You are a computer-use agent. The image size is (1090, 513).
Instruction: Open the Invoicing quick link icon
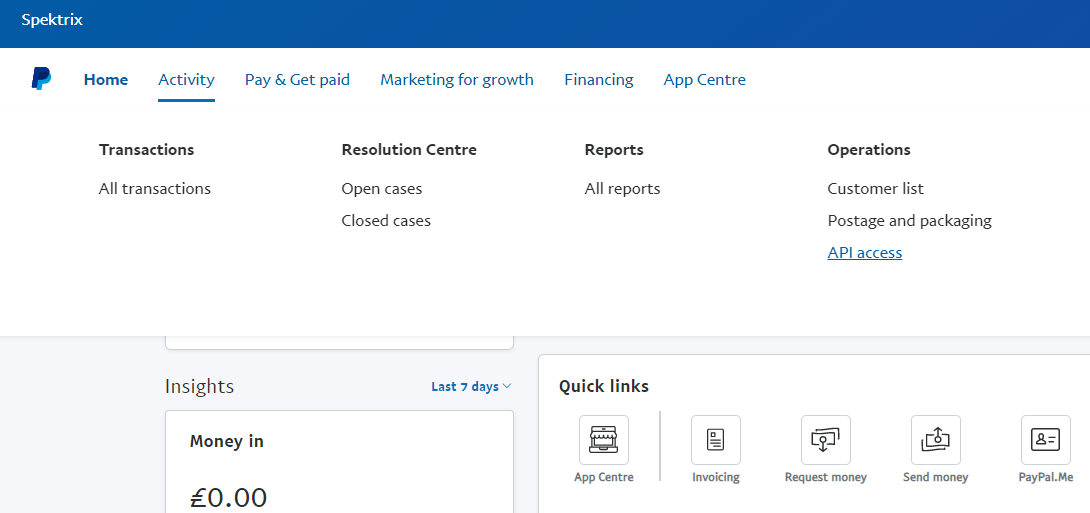click(715, 440)
